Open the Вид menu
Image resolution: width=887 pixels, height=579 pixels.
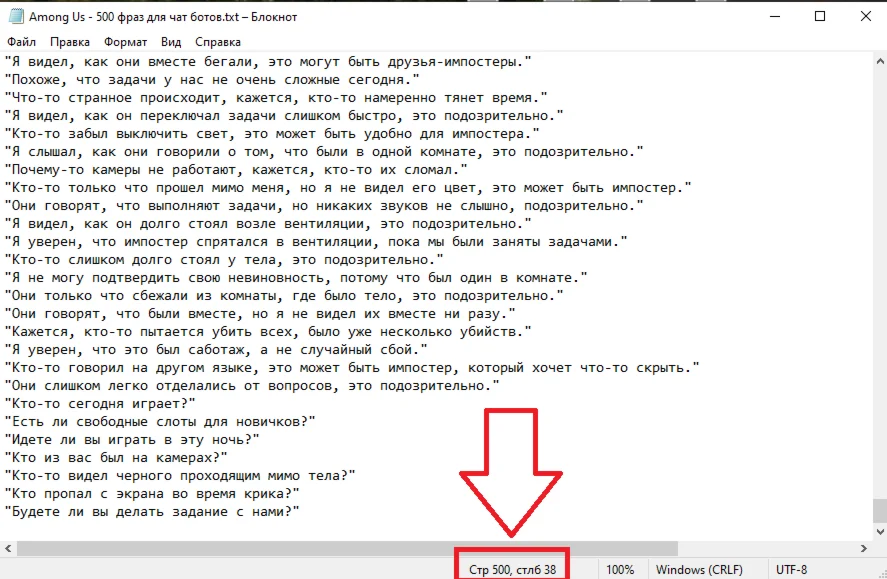coord(171,42)
